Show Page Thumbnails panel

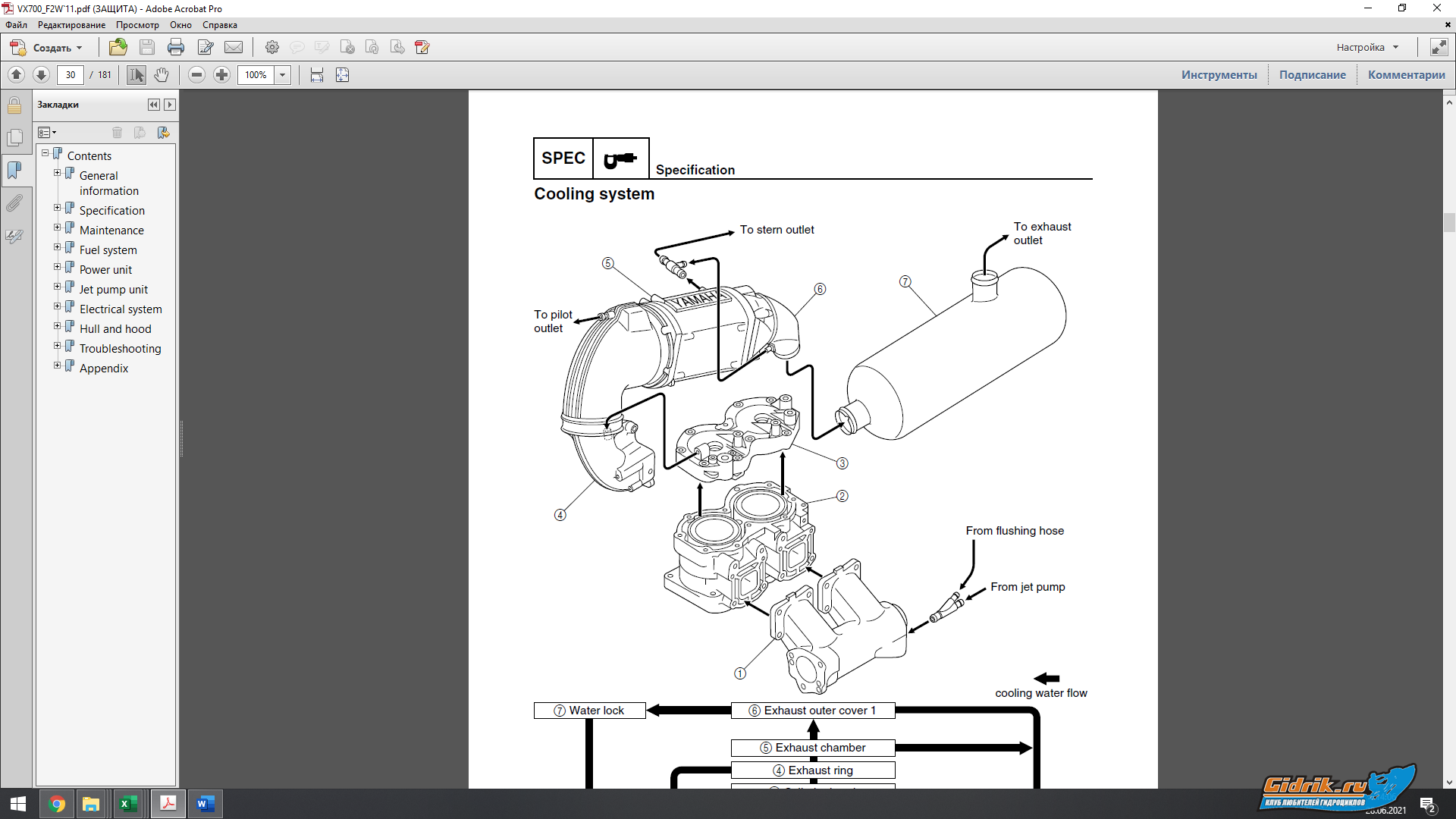(14, 138)
